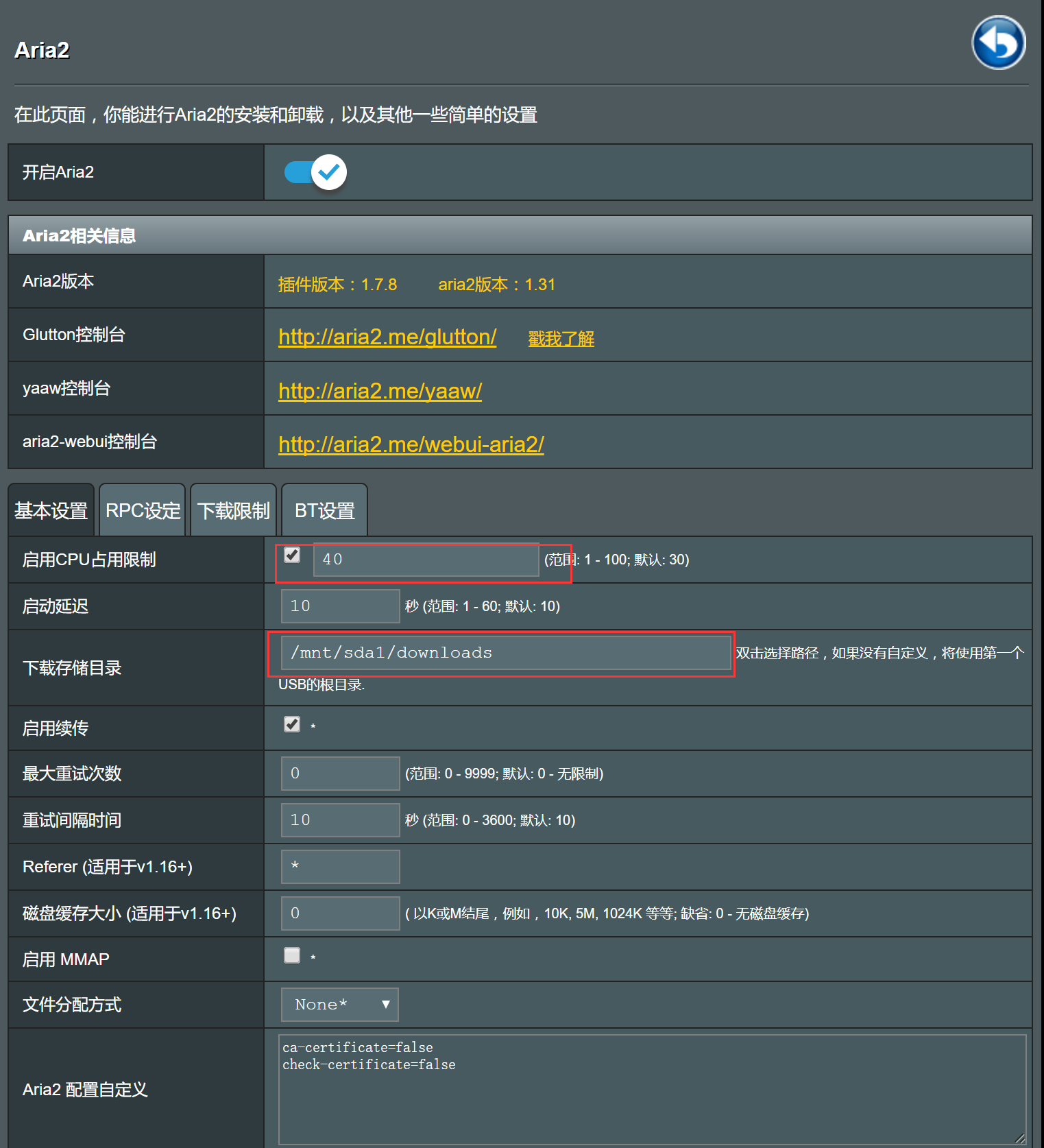Open the 文件分配方式 None dropdown
Viewport: 1044px width, 1148px height.
point(339,1005)
